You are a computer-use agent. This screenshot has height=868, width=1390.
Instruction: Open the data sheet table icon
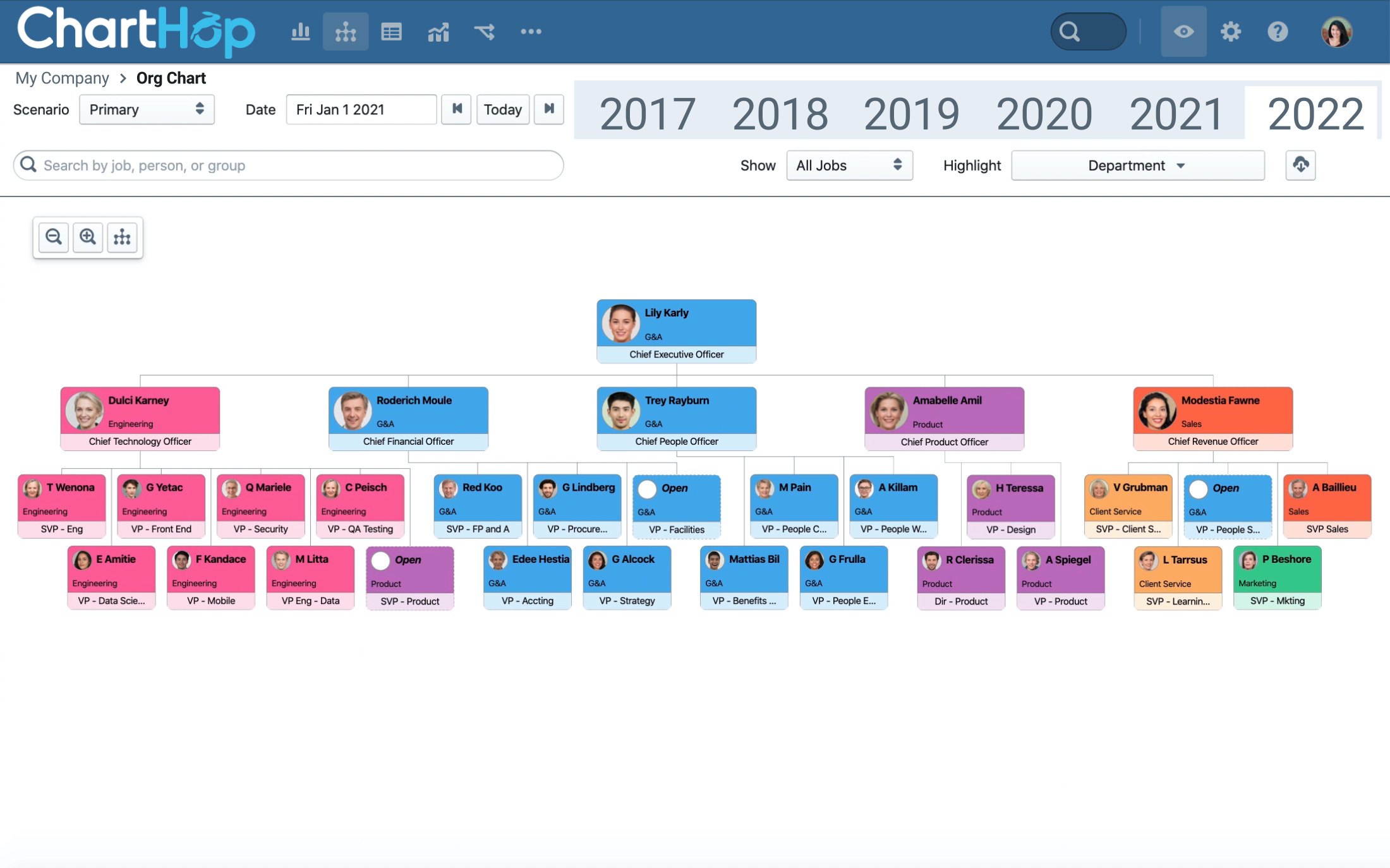pos(391,32)
